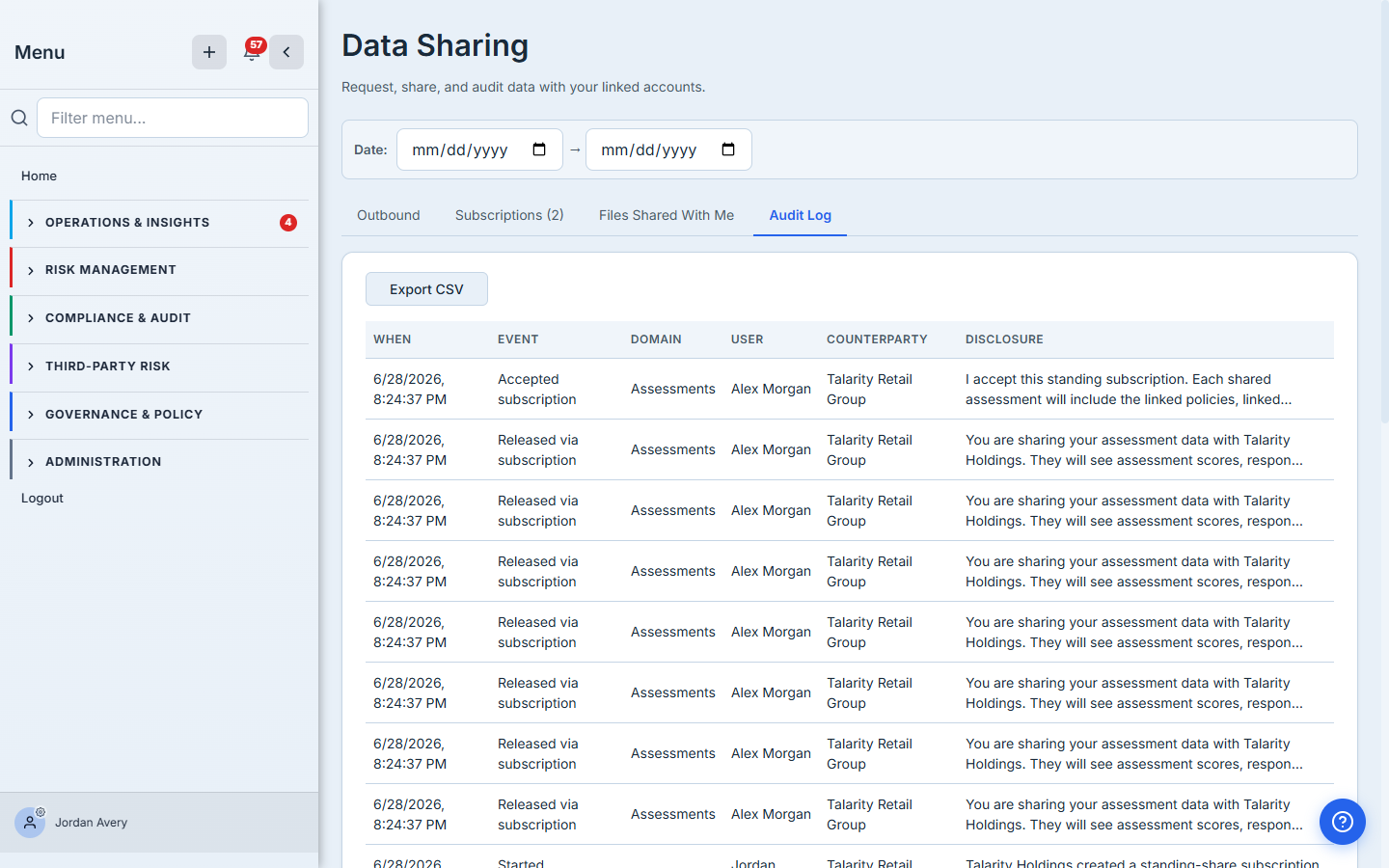The height and width of the screenshot is (868, 1389).
Task: Click the plus add button in menu header
Action: 209,52
